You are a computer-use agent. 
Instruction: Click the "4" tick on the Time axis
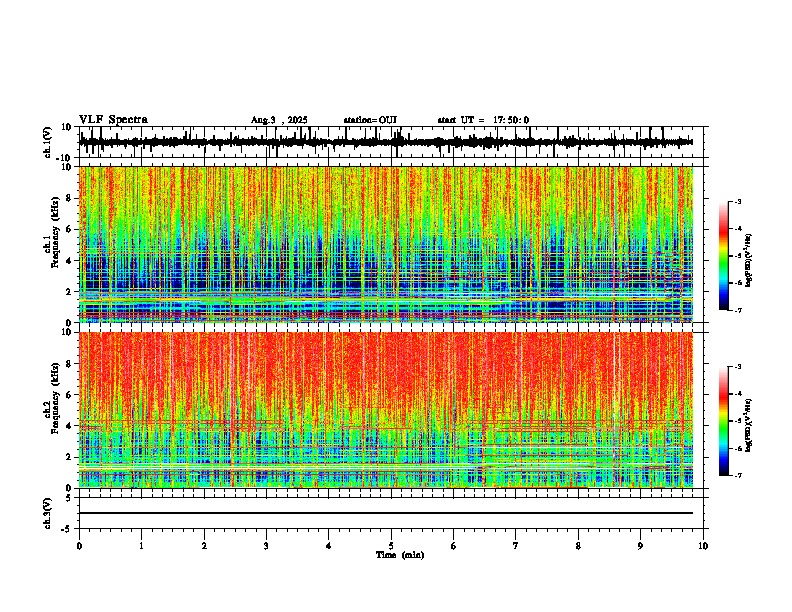pyautogui.click(x=329, y=546)
